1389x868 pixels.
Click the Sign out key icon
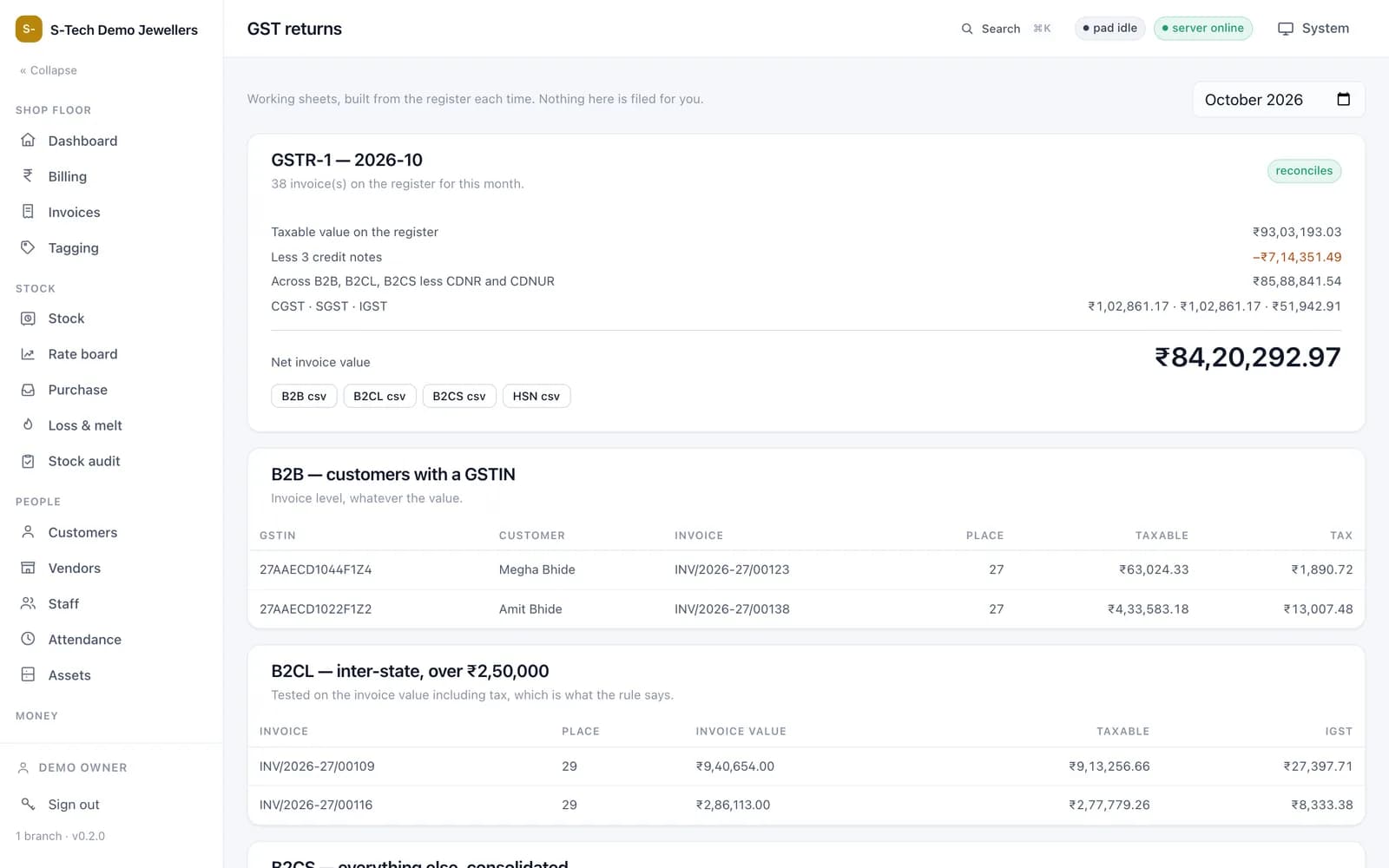(x=28, y=804)
